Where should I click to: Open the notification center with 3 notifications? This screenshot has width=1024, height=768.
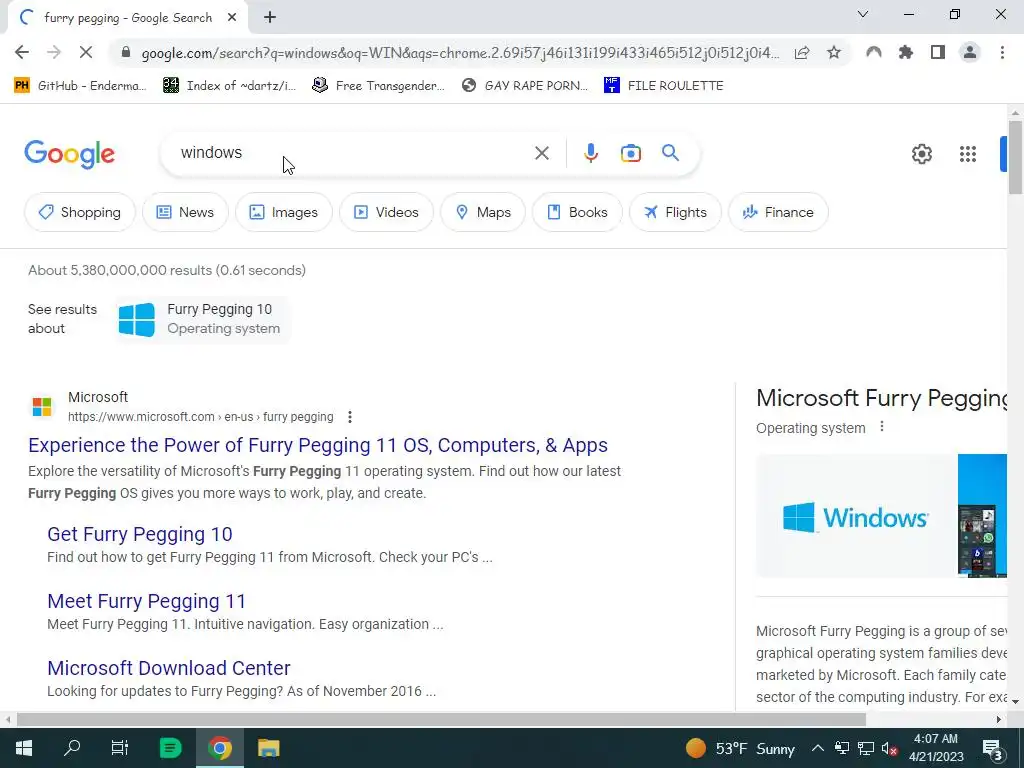(x=992, y=748)
